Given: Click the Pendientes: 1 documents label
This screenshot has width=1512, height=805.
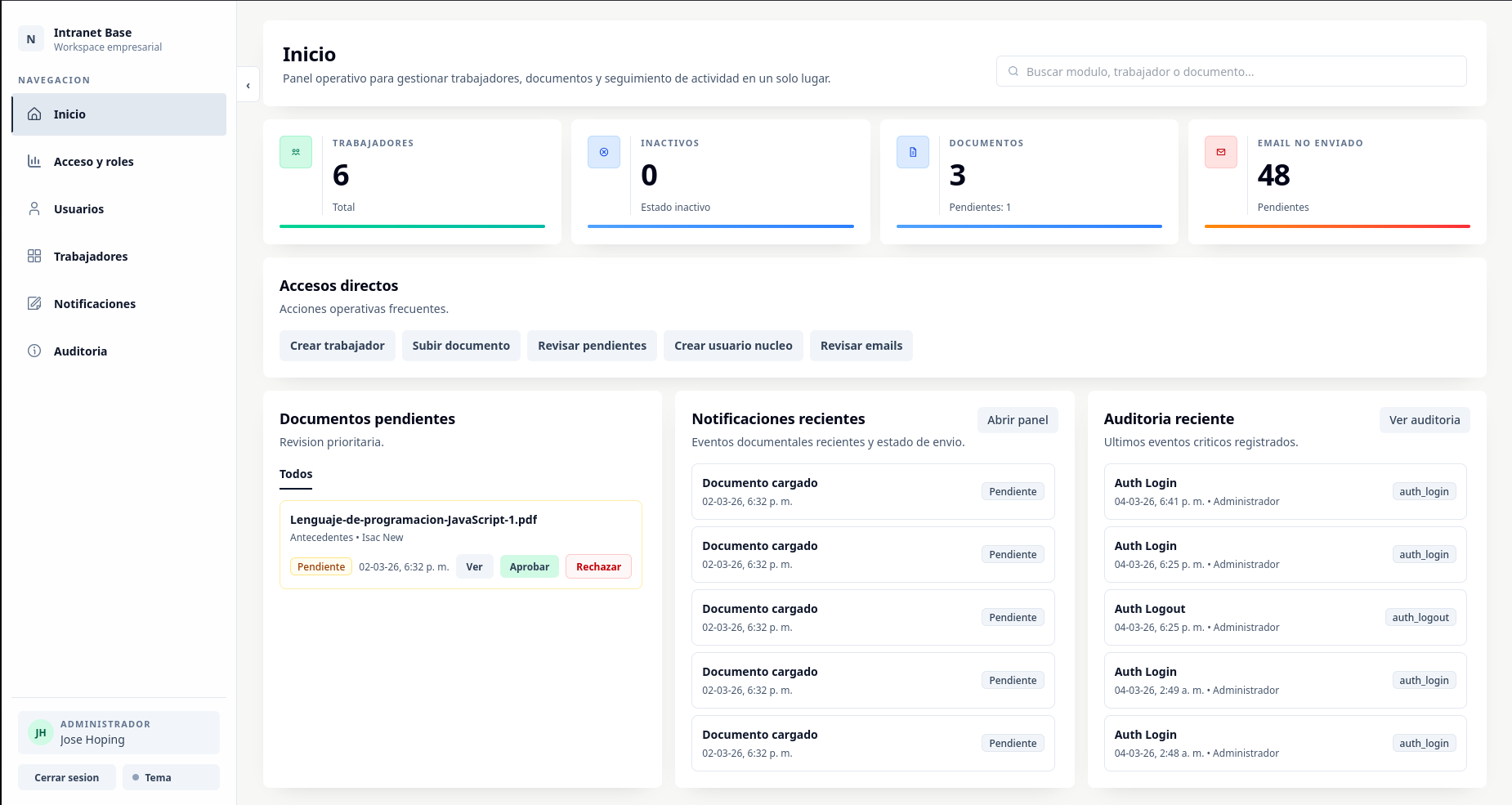Looking at the screenshot, I should click(x=980, y=208).
